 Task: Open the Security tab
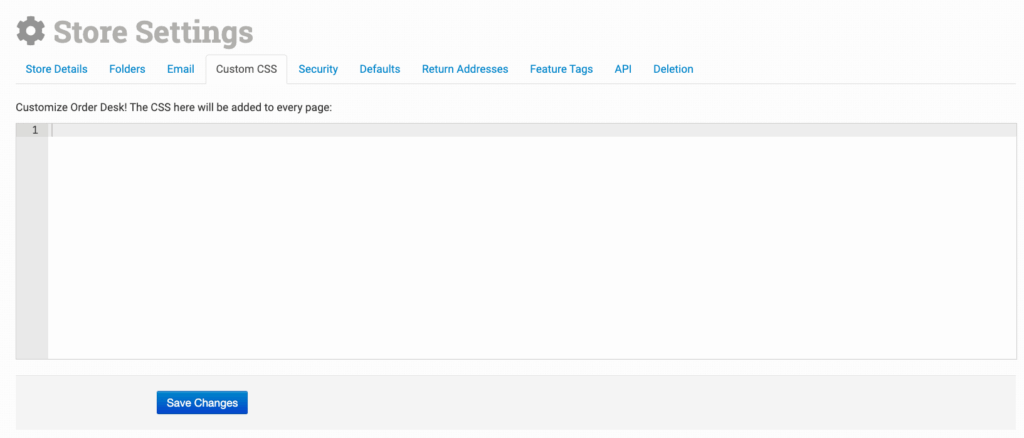coord(318,69)
